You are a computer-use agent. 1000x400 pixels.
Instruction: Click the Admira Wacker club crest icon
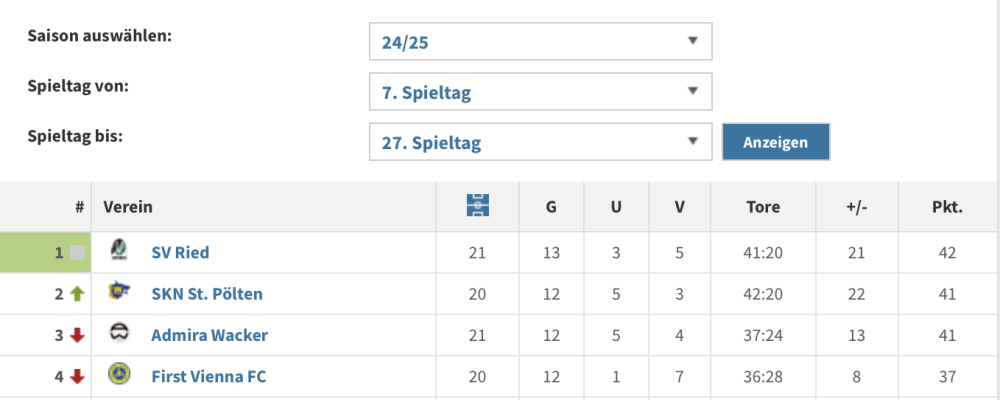(x=119, y=334)
